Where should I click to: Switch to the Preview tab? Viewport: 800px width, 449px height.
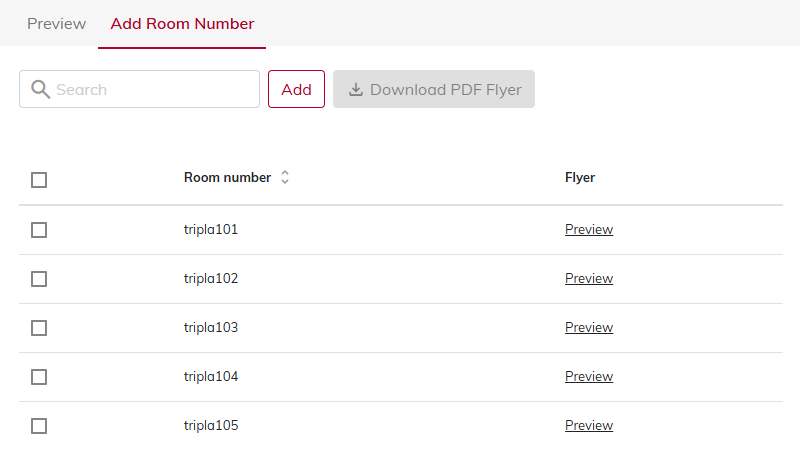pos(56,24)
